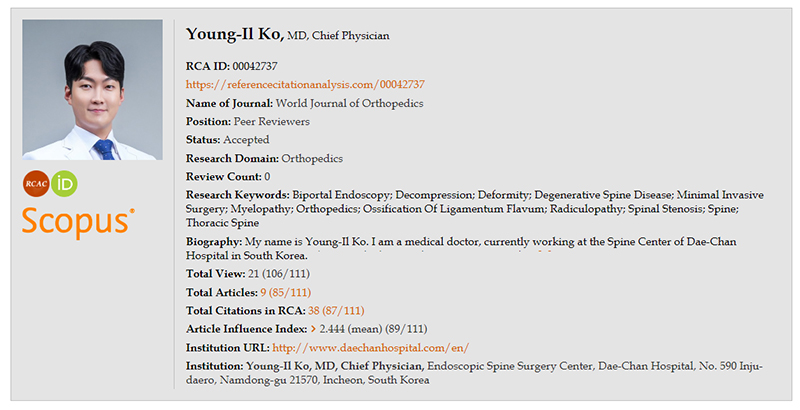Click the Total Articles count 9 link
Image resolution: width=800 pixels, height=410 pixels.
(x=264, y=292)
